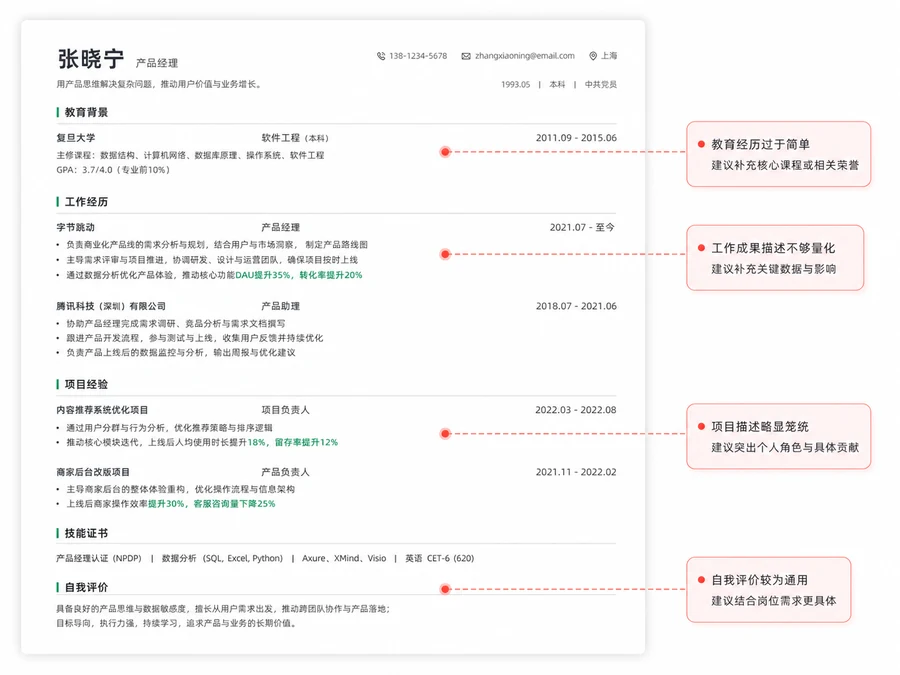900x675 pixels.
Task: Open the email zhangxiaoning@email.com
Action: [525, 56]
